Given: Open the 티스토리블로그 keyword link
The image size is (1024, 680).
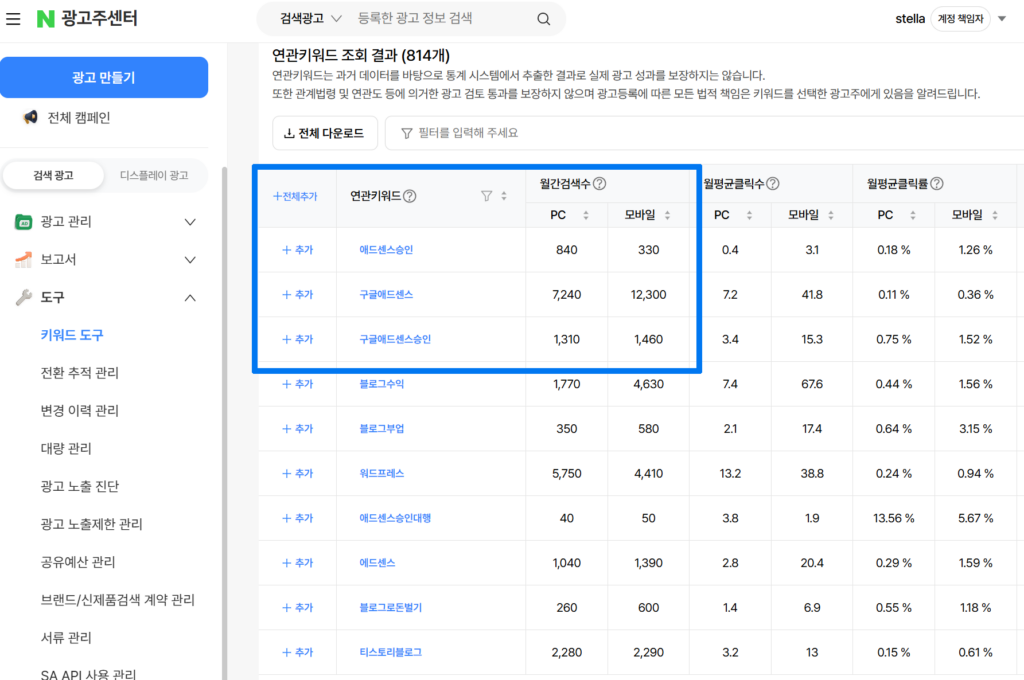Looking at the screenshot, I should 391,652.
